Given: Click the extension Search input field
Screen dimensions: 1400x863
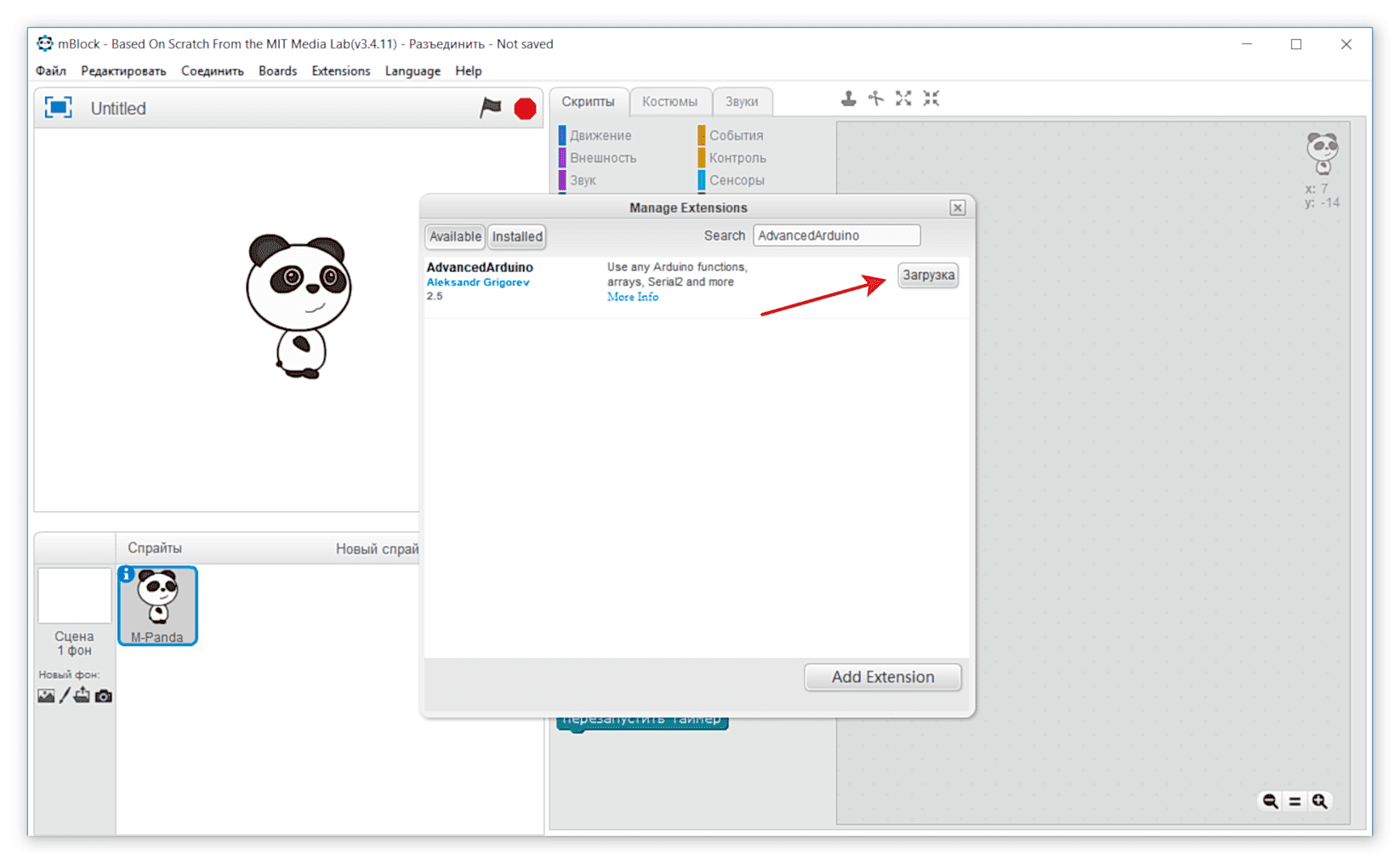Looking at the screenshot, I should 836,236.
